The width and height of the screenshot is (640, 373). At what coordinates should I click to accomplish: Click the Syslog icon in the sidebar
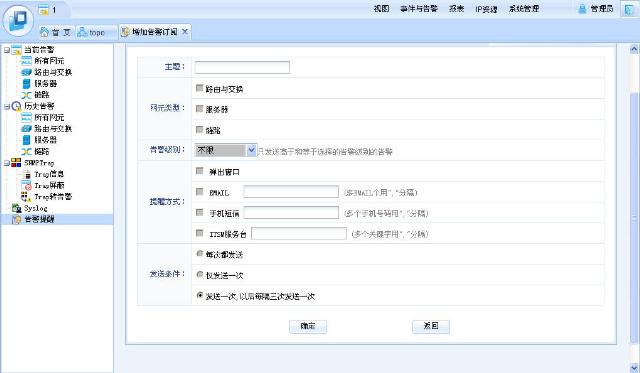[x=16, y=208]
